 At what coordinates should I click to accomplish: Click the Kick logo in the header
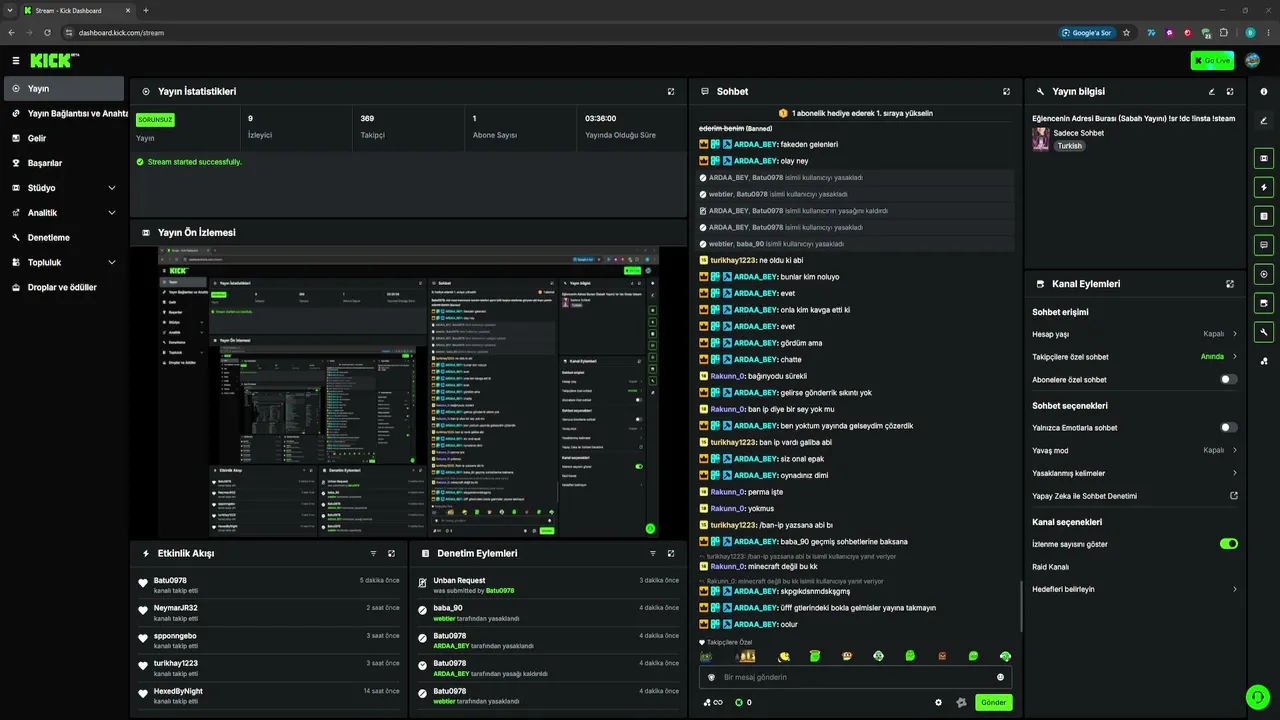click(x=55, y=61)
